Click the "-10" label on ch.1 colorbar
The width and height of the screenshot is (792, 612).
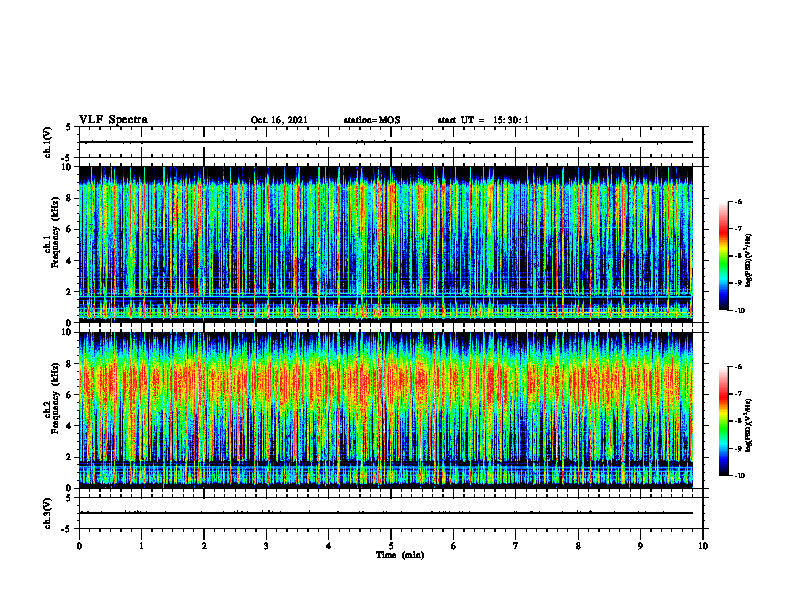click(739, 311)
